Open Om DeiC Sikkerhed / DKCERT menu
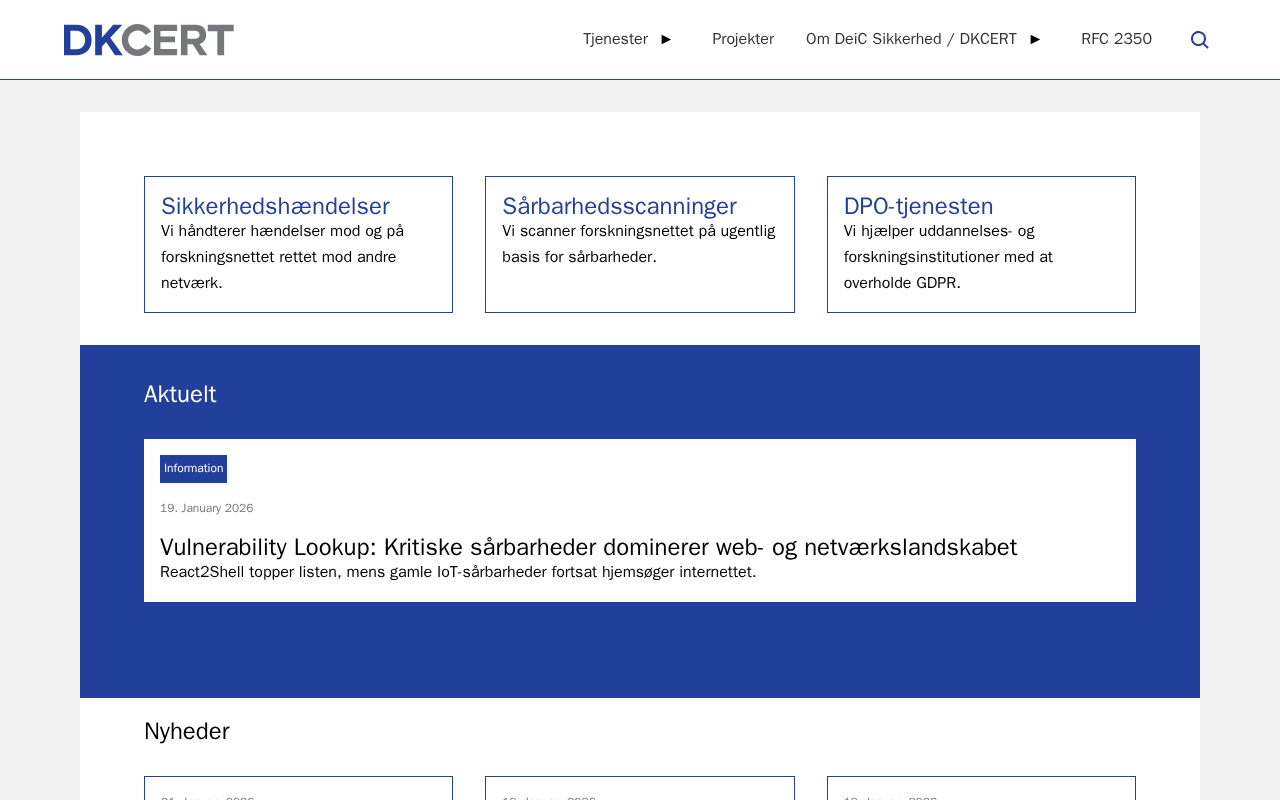The width and height of the screenshot is (1280, 800). coord(911,39)
